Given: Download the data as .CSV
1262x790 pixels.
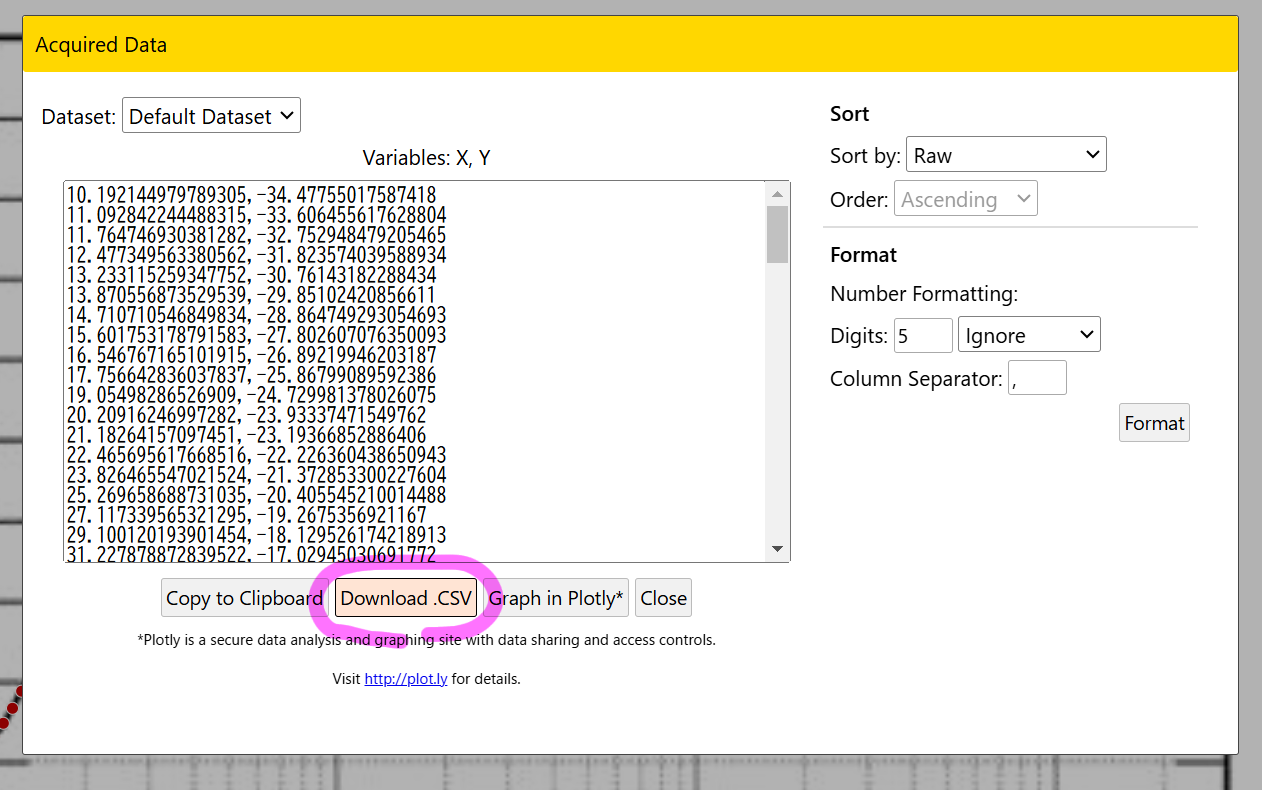Looking at the screenshot, I should tap(405, 598).
